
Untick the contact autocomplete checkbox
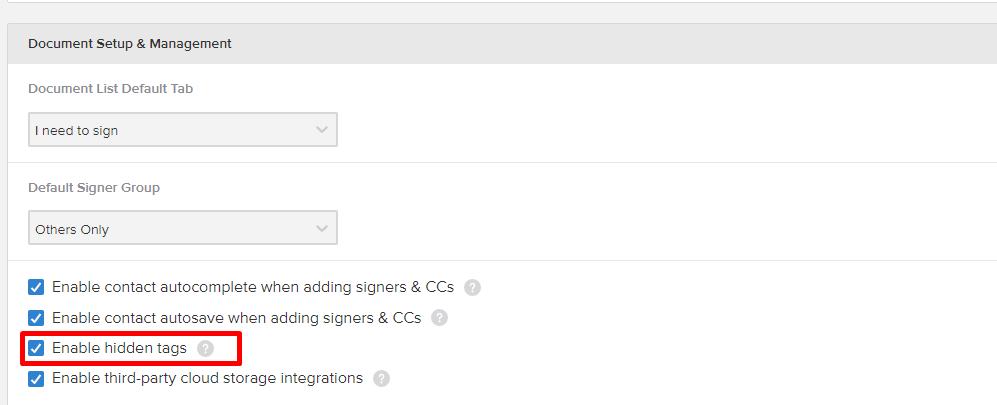pos(36,287)
